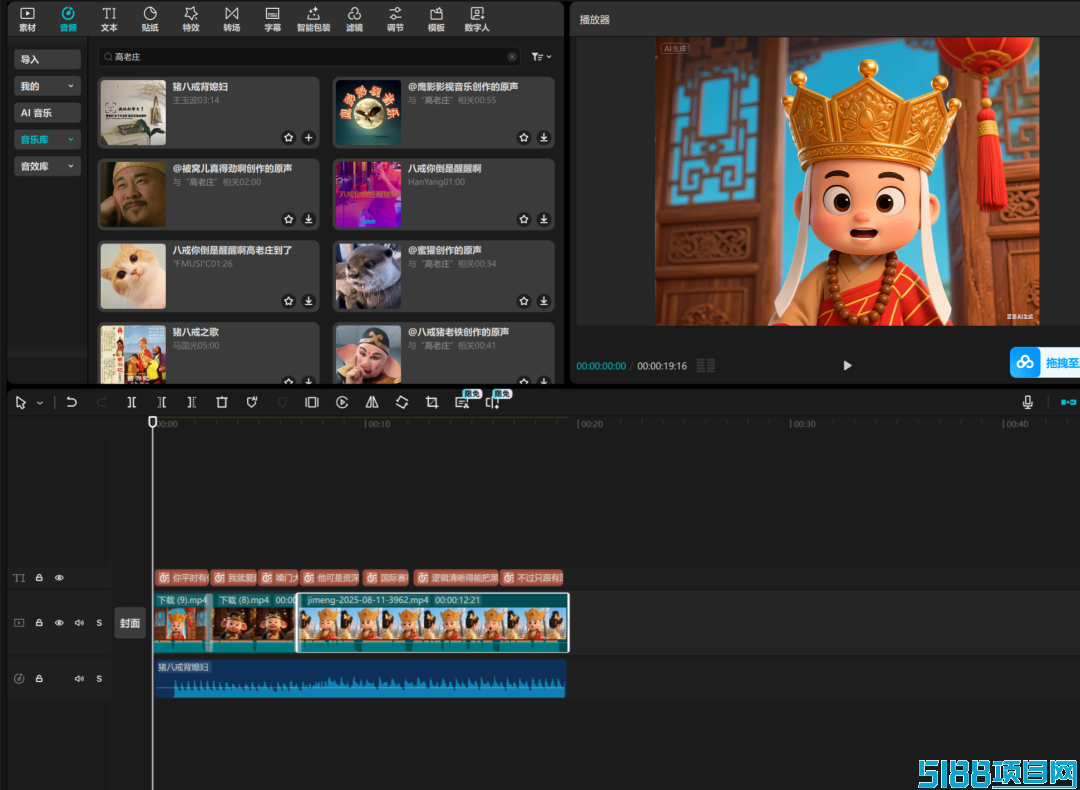Toggle solo S on video track
The image size is (1080, 790).
point(99,623)
